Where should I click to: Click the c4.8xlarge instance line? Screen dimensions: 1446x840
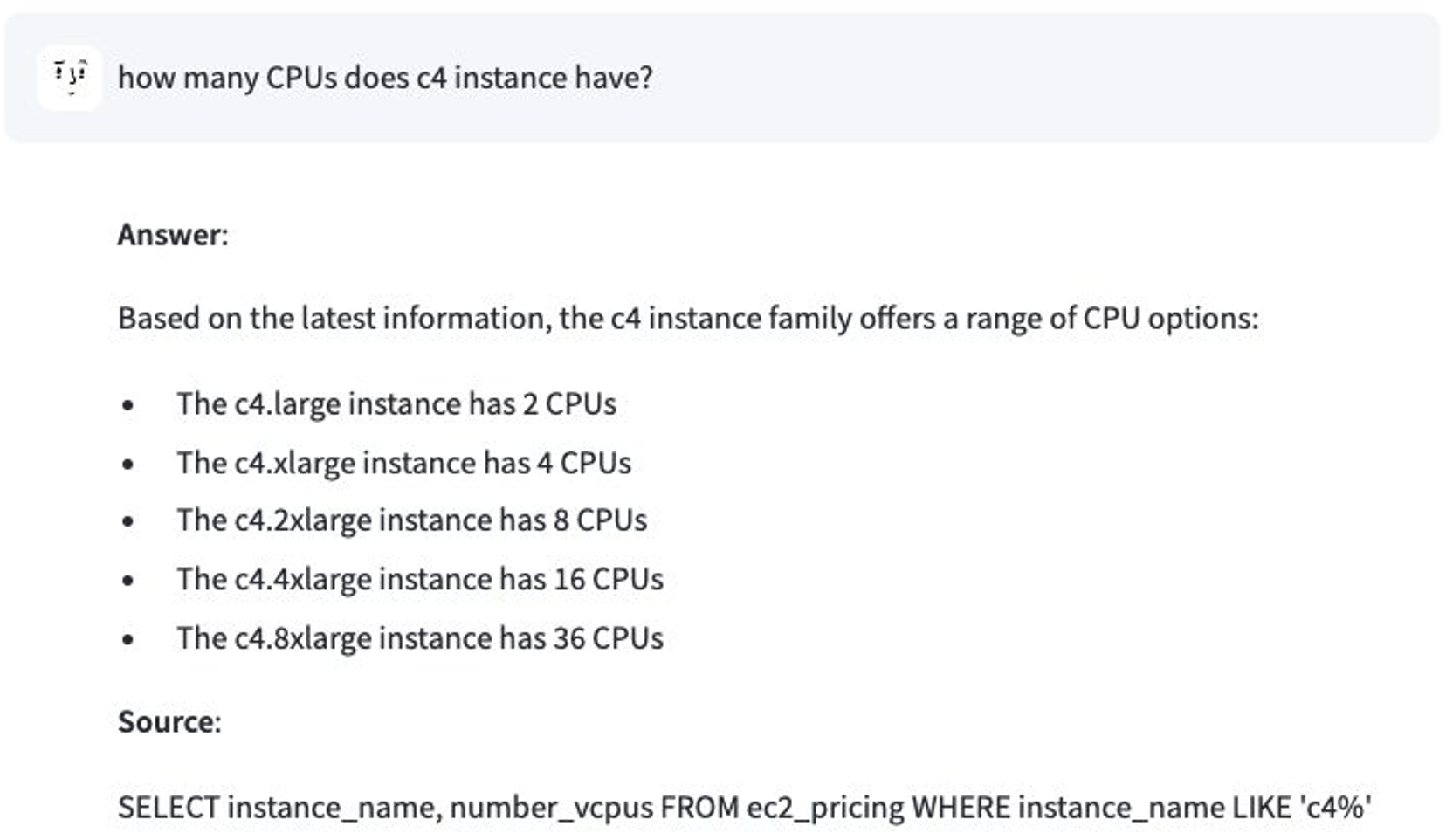(419, 638)
